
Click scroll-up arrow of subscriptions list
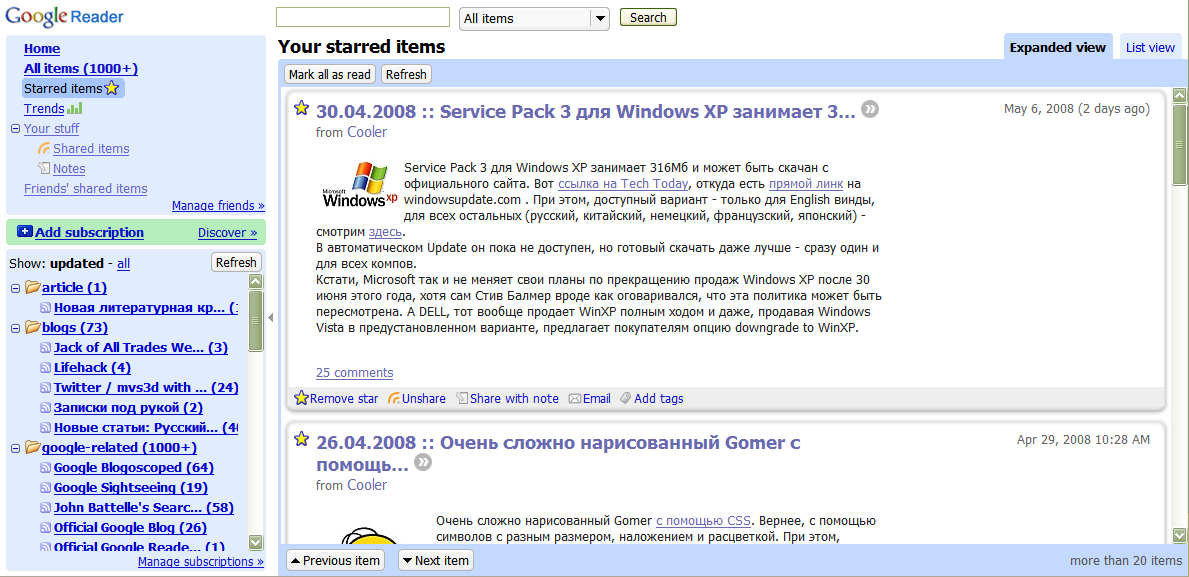click(x=256, y=281)
